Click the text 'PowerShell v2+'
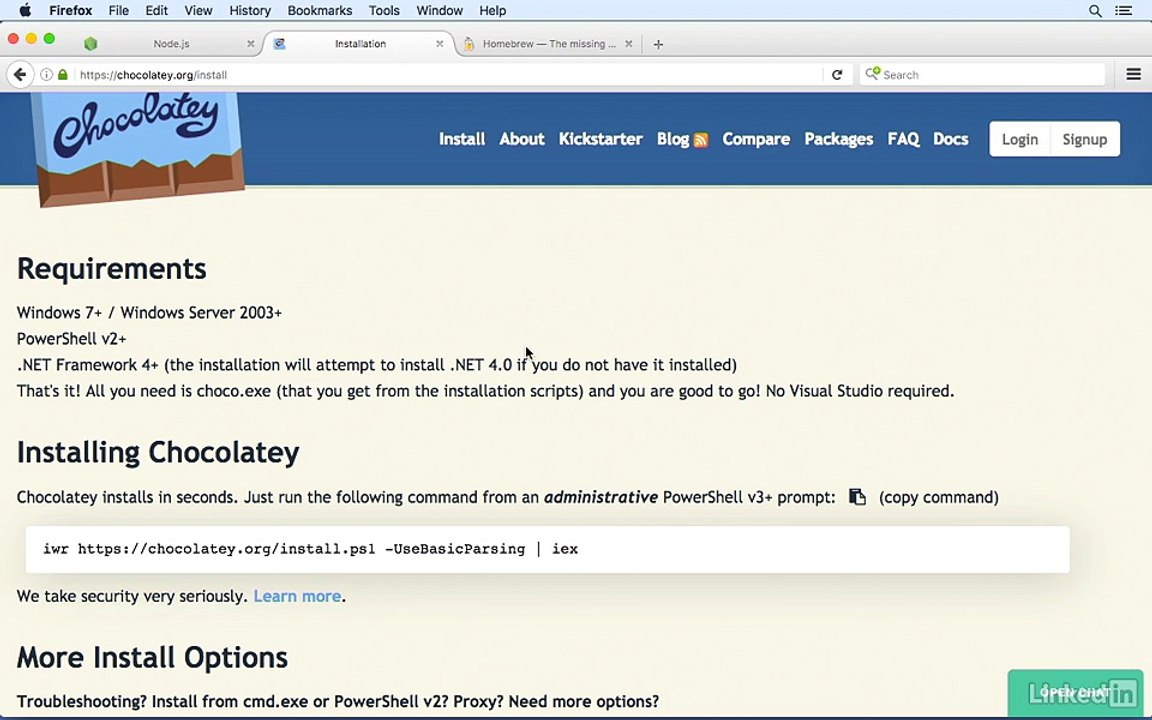 71,339
